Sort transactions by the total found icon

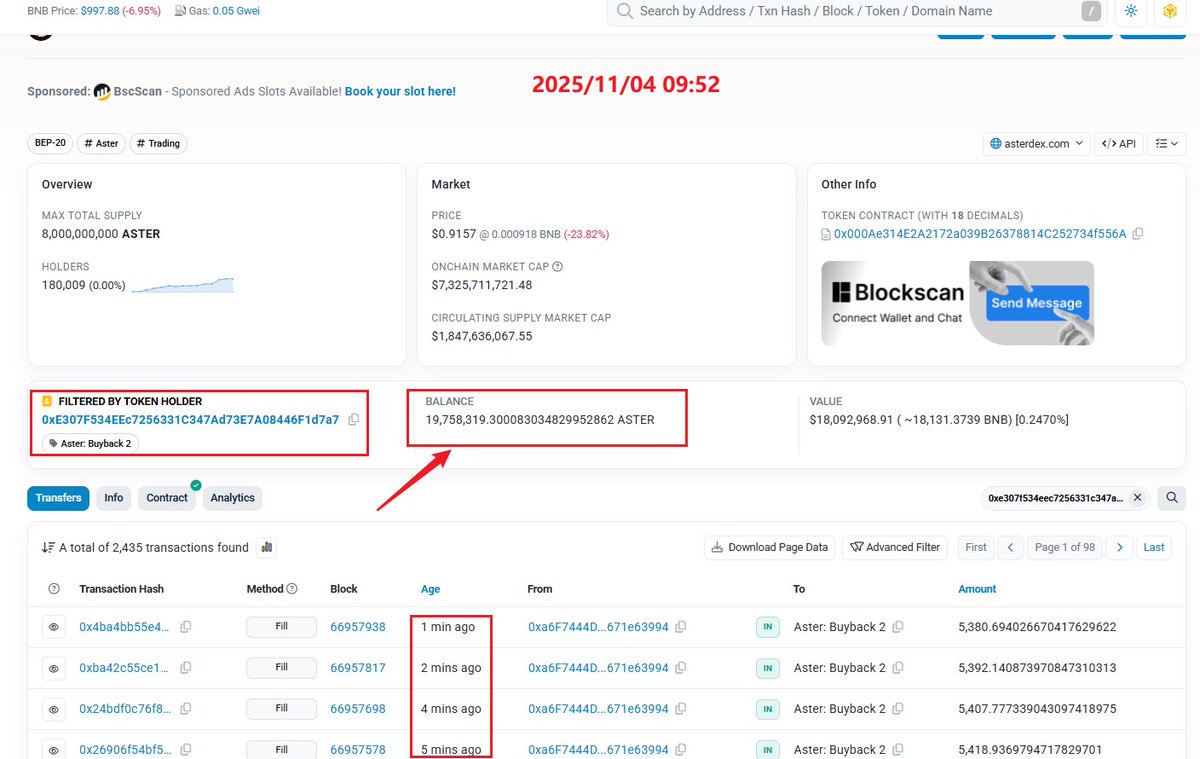tap(48, 548)
